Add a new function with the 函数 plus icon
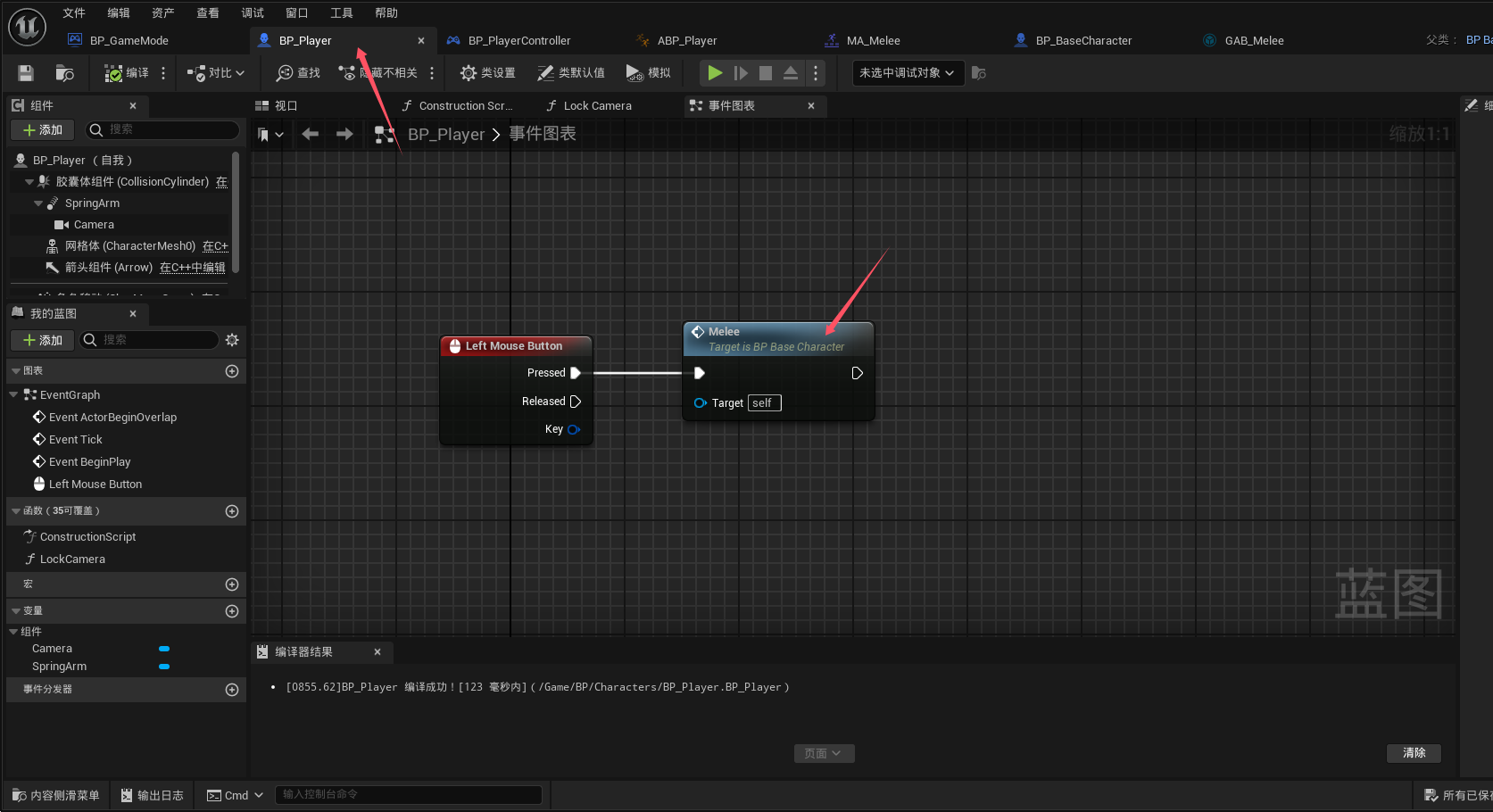 (232, 511)
